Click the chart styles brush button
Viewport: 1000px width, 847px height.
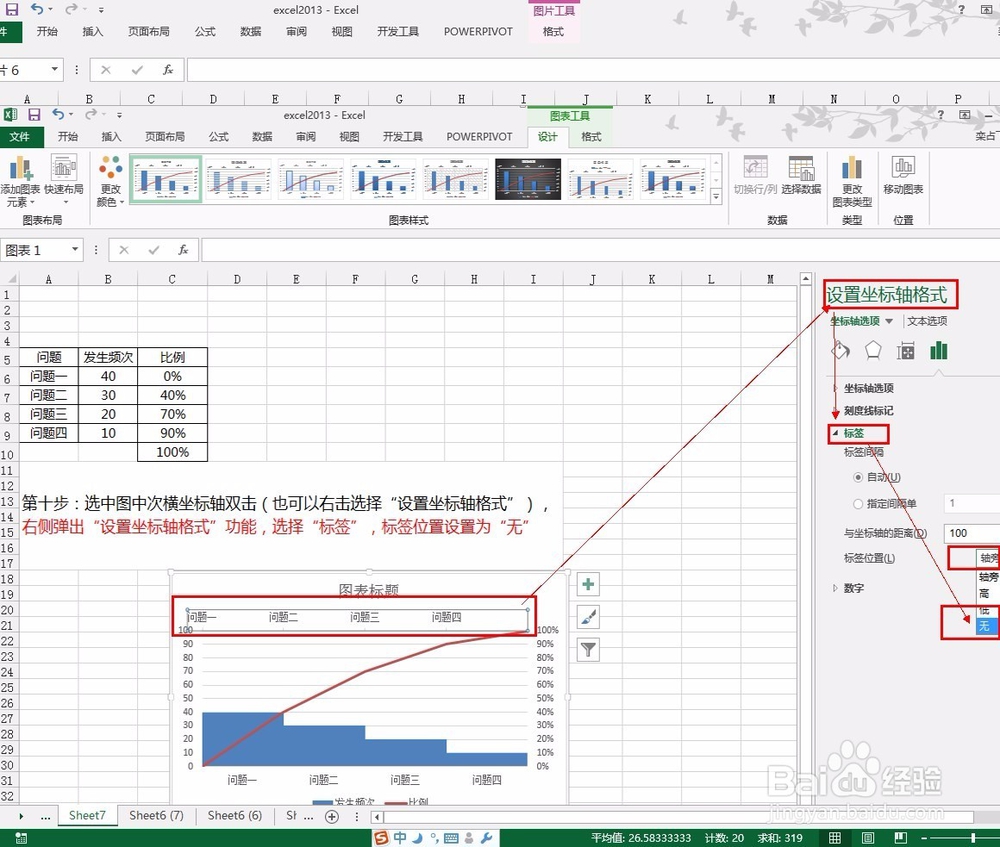pos(588,617)
